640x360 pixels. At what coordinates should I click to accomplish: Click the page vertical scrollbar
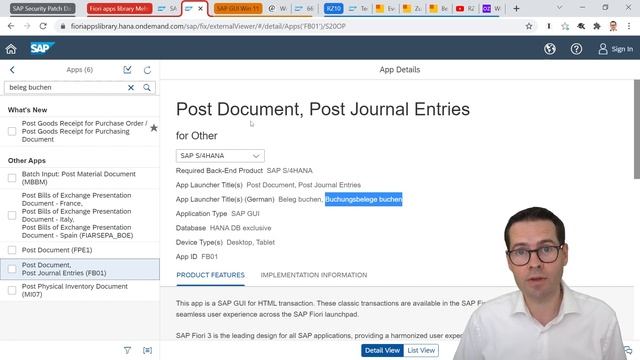pyautogui.click(x=637, y=129)
